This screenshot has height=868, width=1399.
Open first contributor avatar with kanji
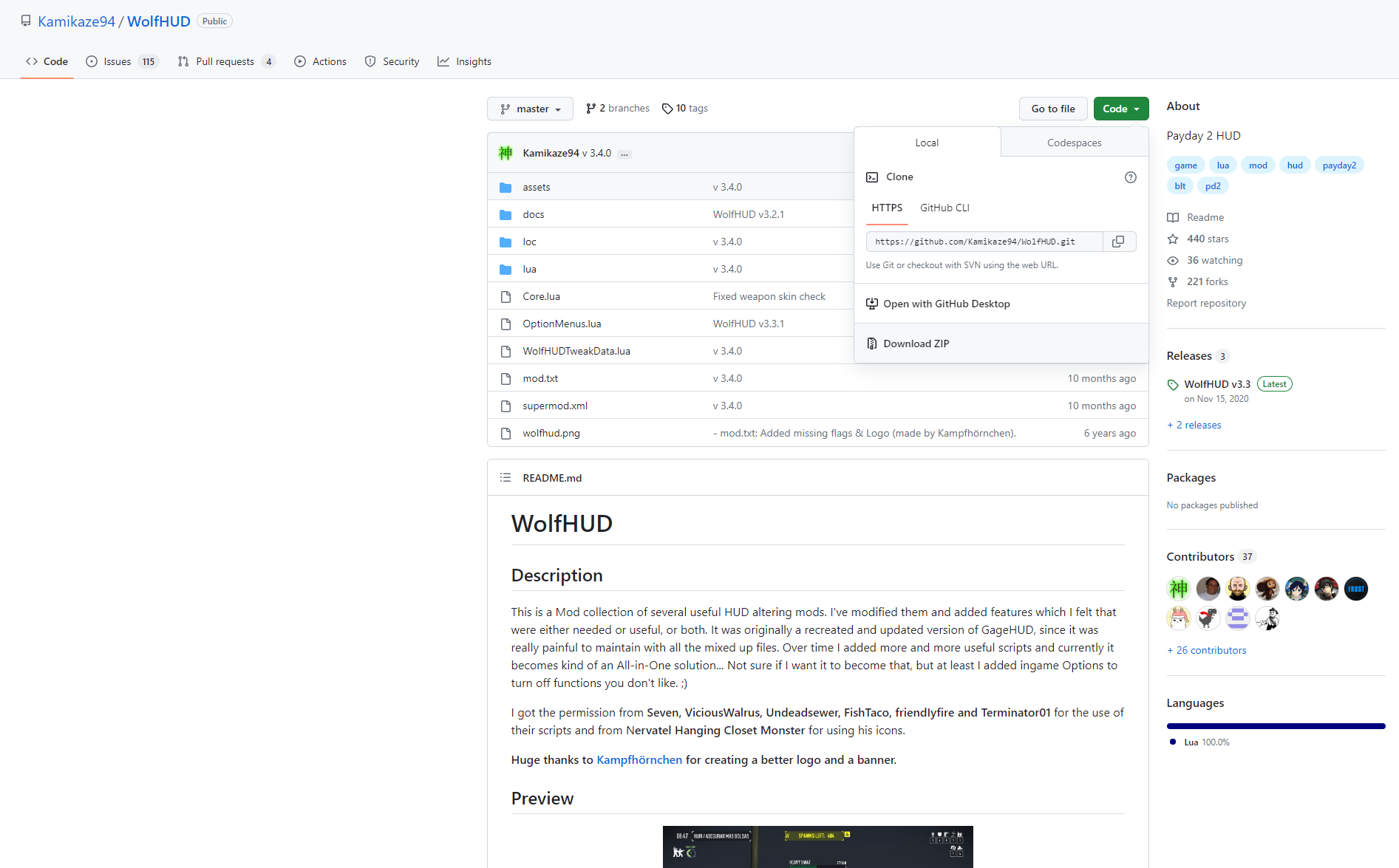tap(1179, 589)
